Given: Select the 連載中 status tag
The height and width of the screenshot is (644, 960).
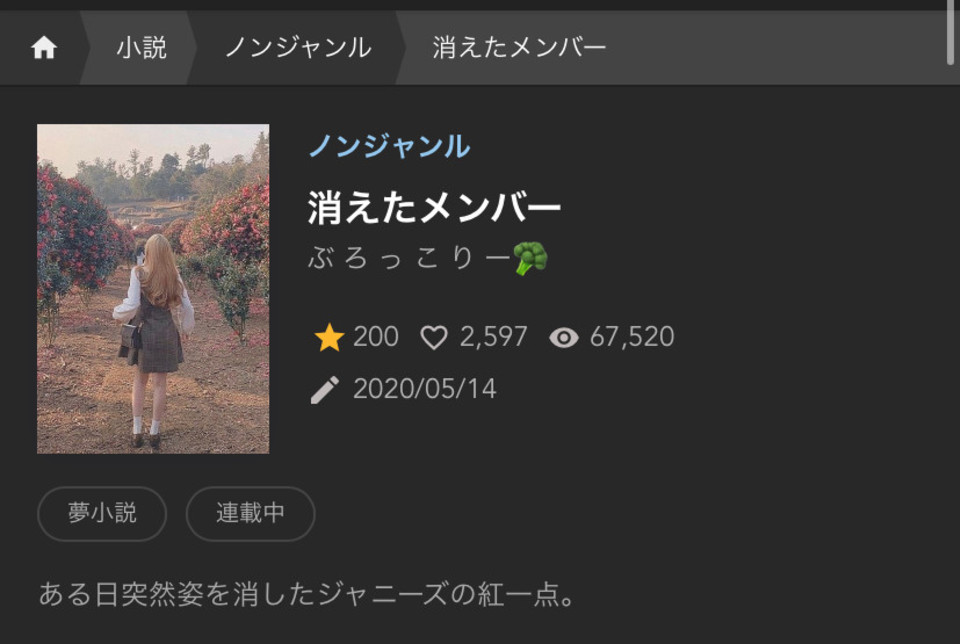Looking at the screenshot, I should [x=250, y=514].
